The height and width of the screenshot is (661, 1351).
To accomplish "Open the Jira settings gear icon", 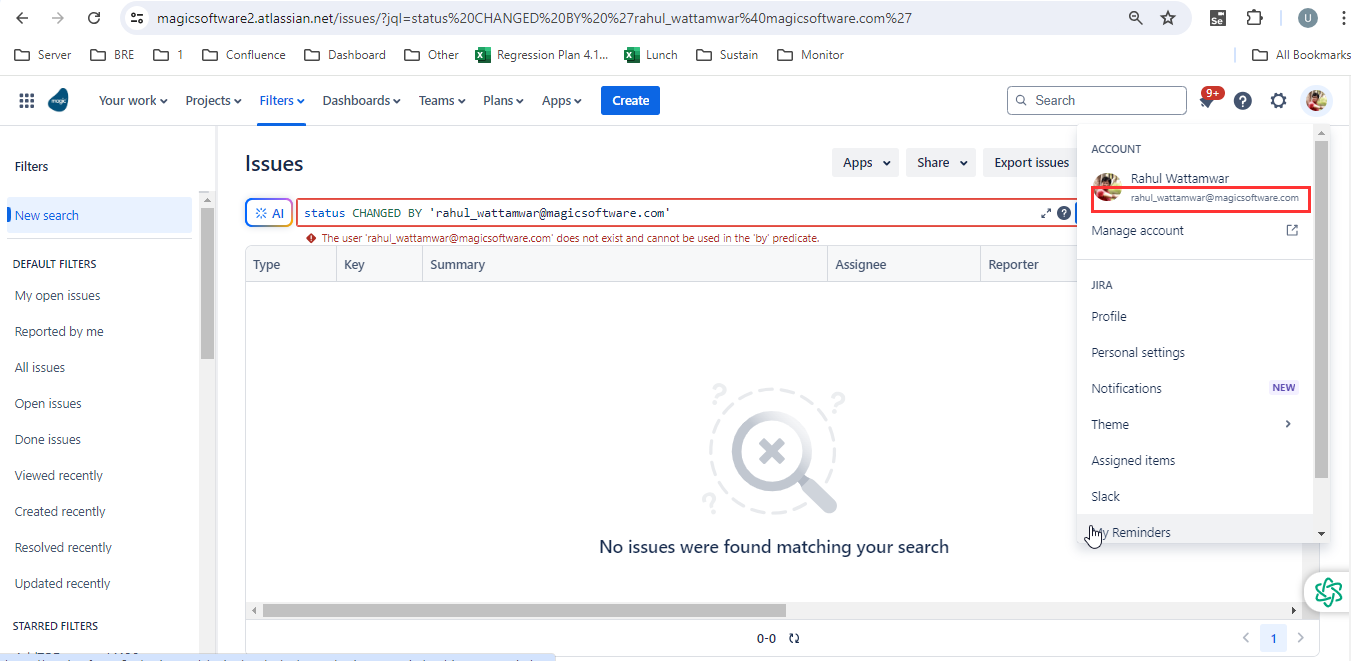I will click(x=1278, y=100).
